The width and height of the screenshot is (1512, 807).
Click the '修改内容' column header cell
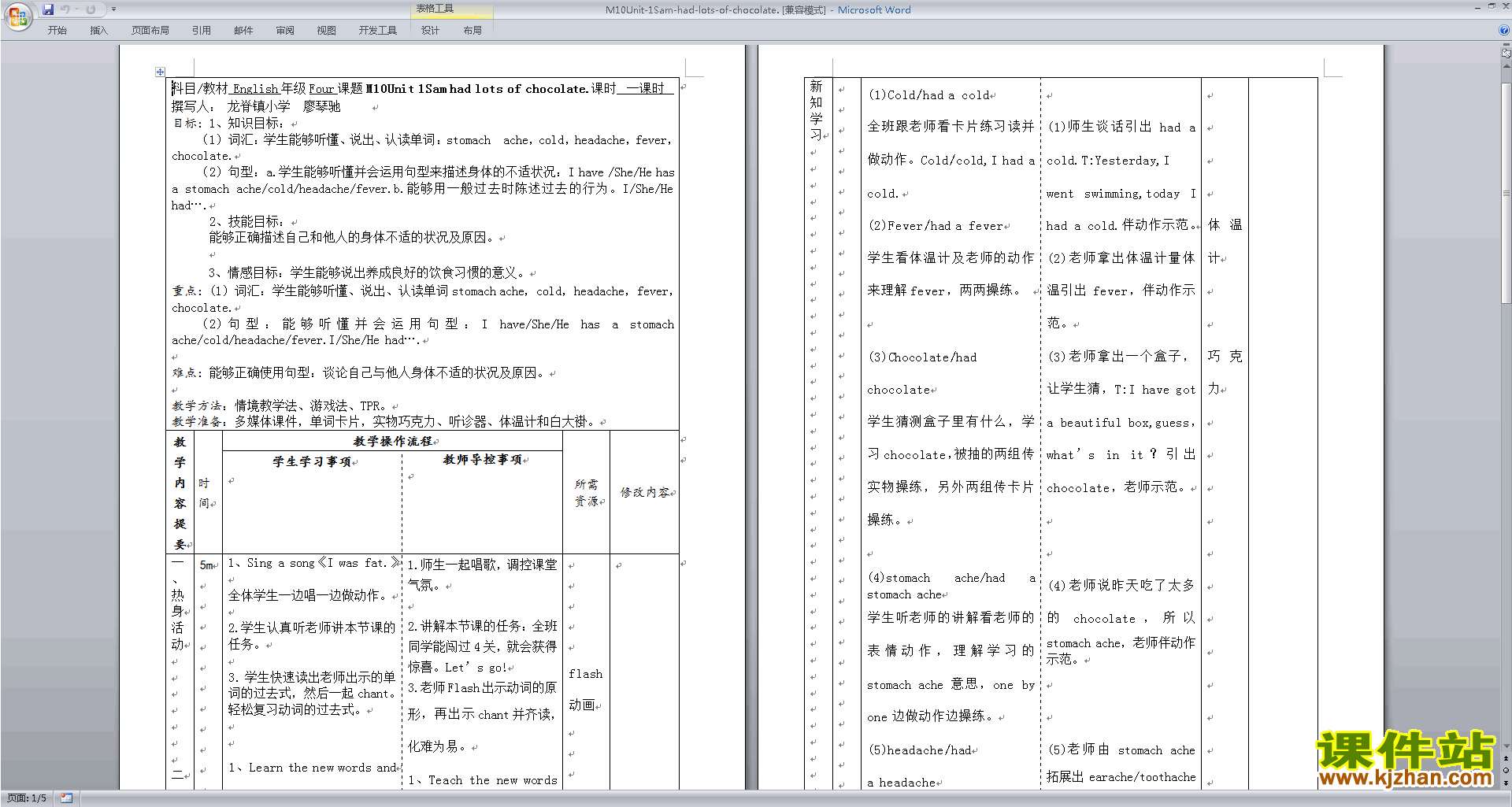[646, 493]
